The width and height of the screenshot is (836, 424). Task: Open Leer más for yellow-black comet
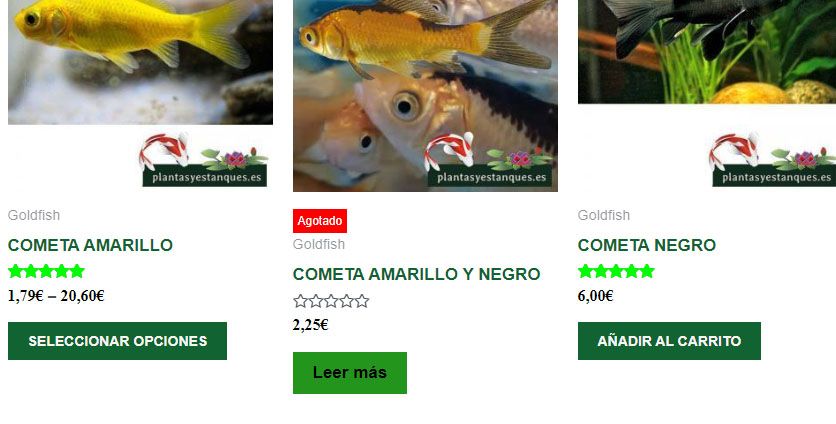[350, 373]
